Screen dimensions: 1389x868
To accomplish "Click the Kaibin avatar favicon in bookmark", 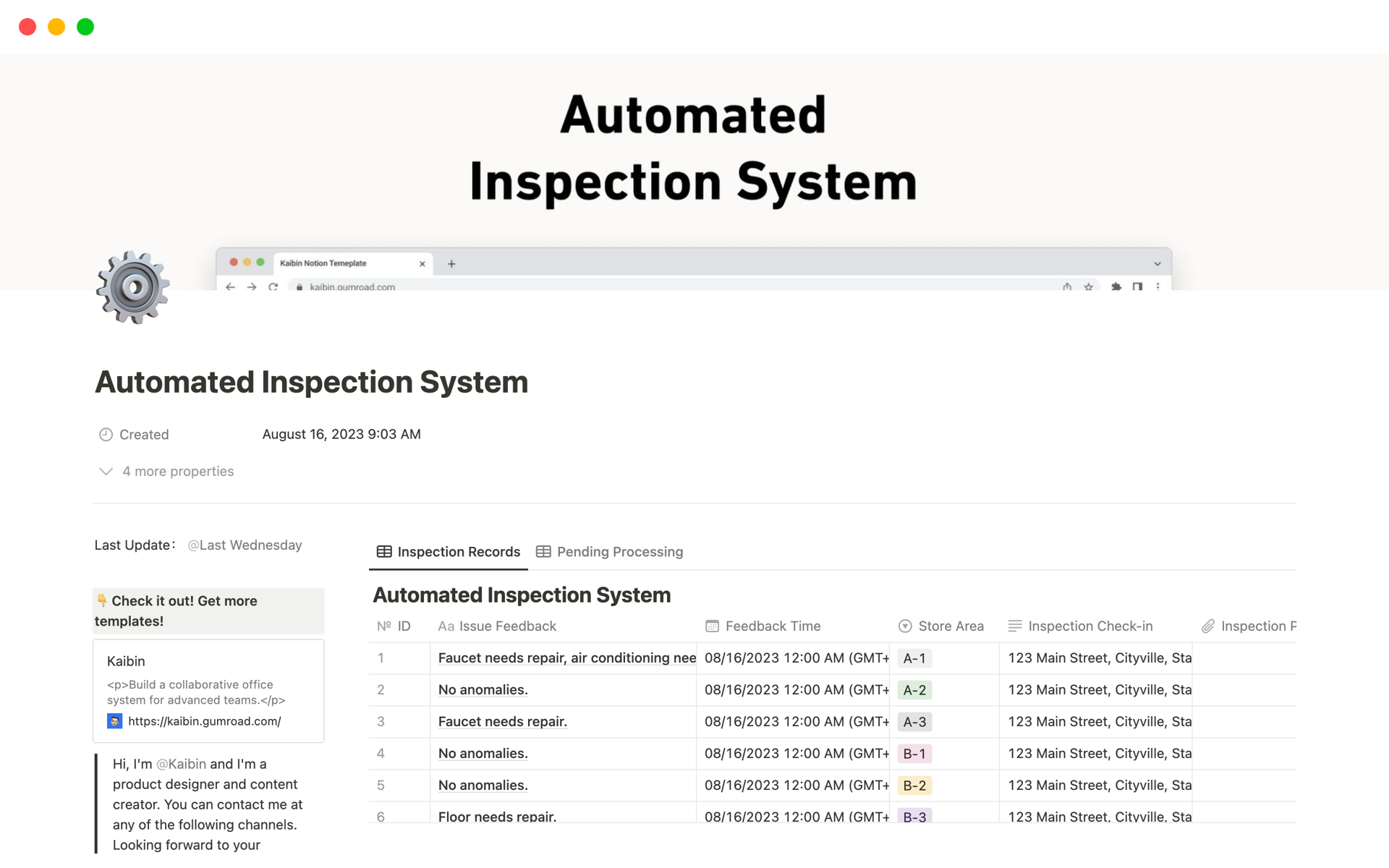I will [114, 721].
